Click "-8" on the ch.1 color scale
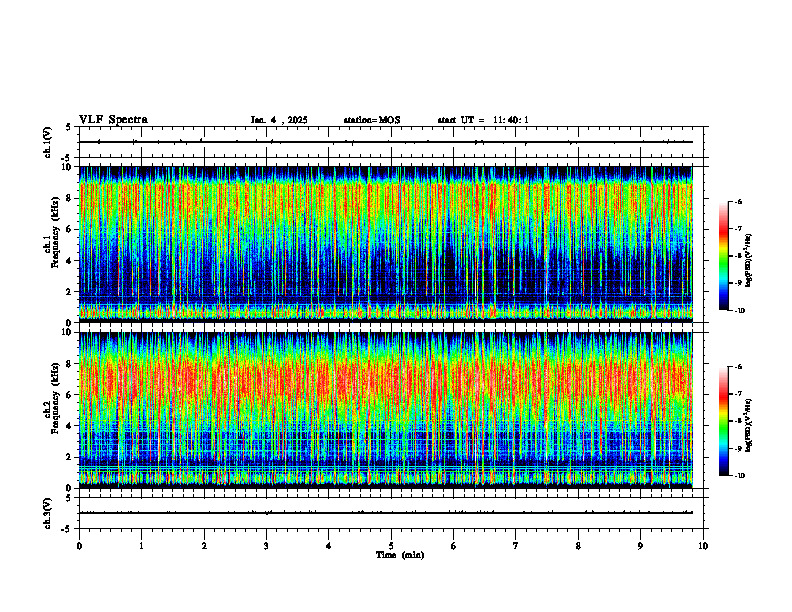792x612 pixels. point(738,256)
